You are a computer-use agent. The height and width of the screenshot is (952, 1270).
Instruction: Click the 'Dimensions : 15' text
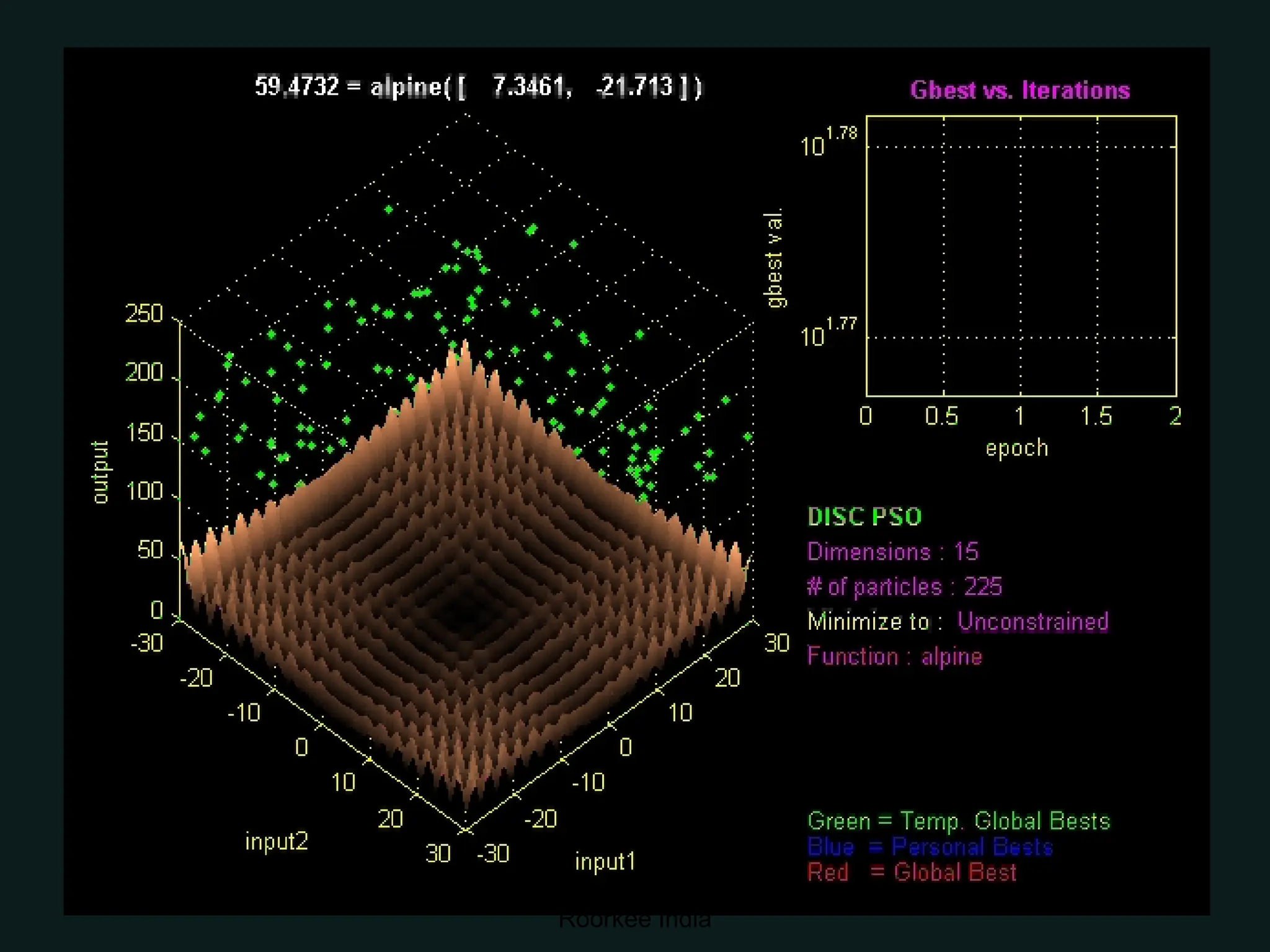[892, 551]
